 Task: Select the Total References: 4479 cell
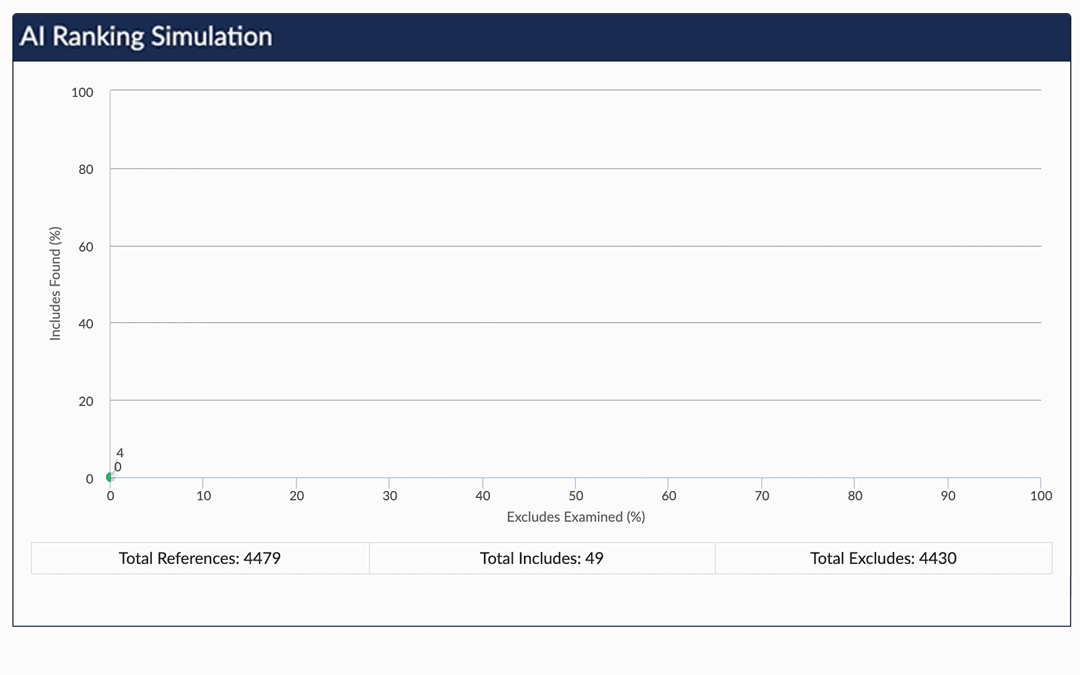click(200, 558)
